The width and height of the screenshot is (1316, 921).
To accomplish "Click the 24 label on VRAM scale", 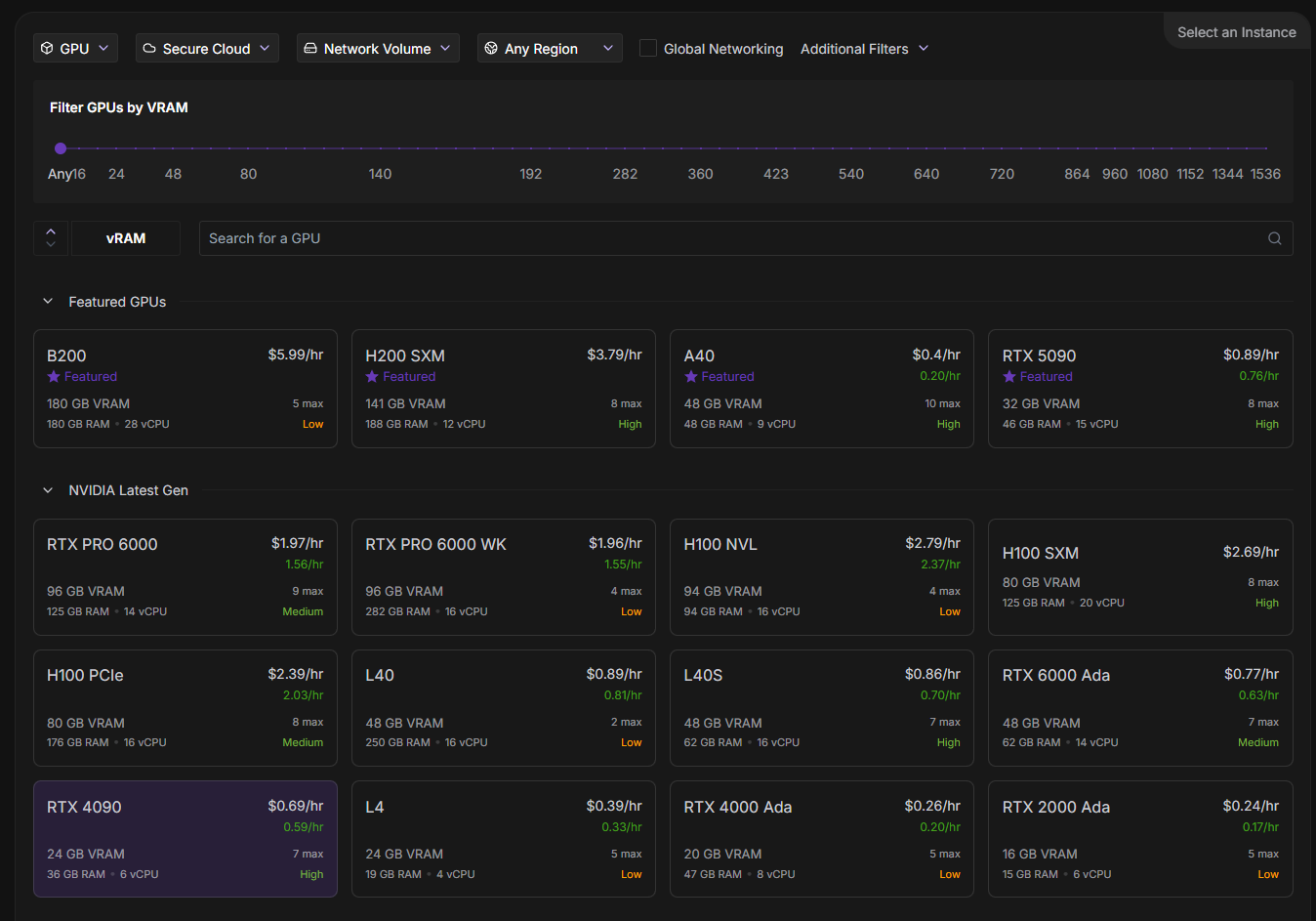I will click(x=116, y=174).
